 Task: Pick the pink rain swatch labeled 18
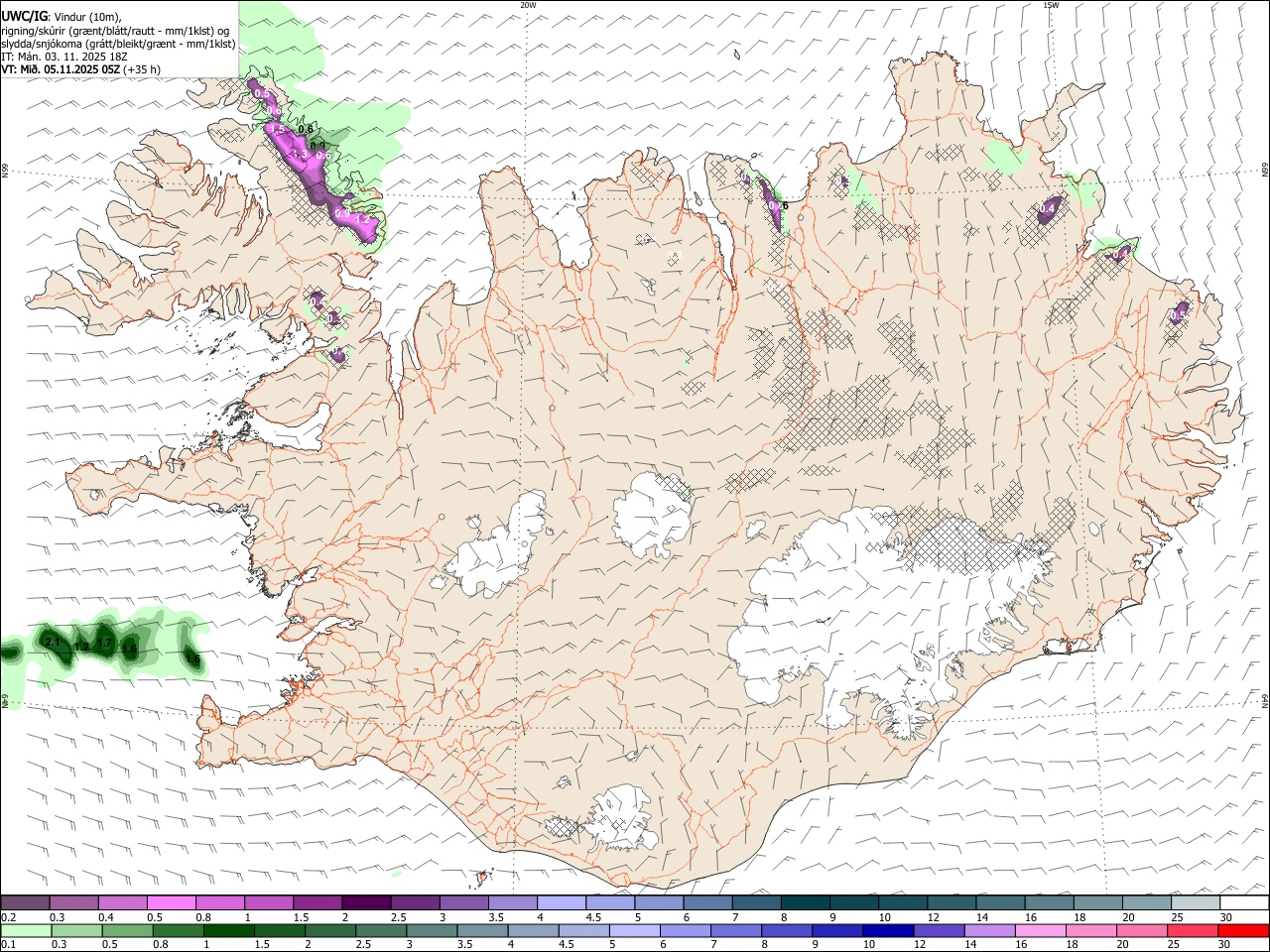point(1090,930)
